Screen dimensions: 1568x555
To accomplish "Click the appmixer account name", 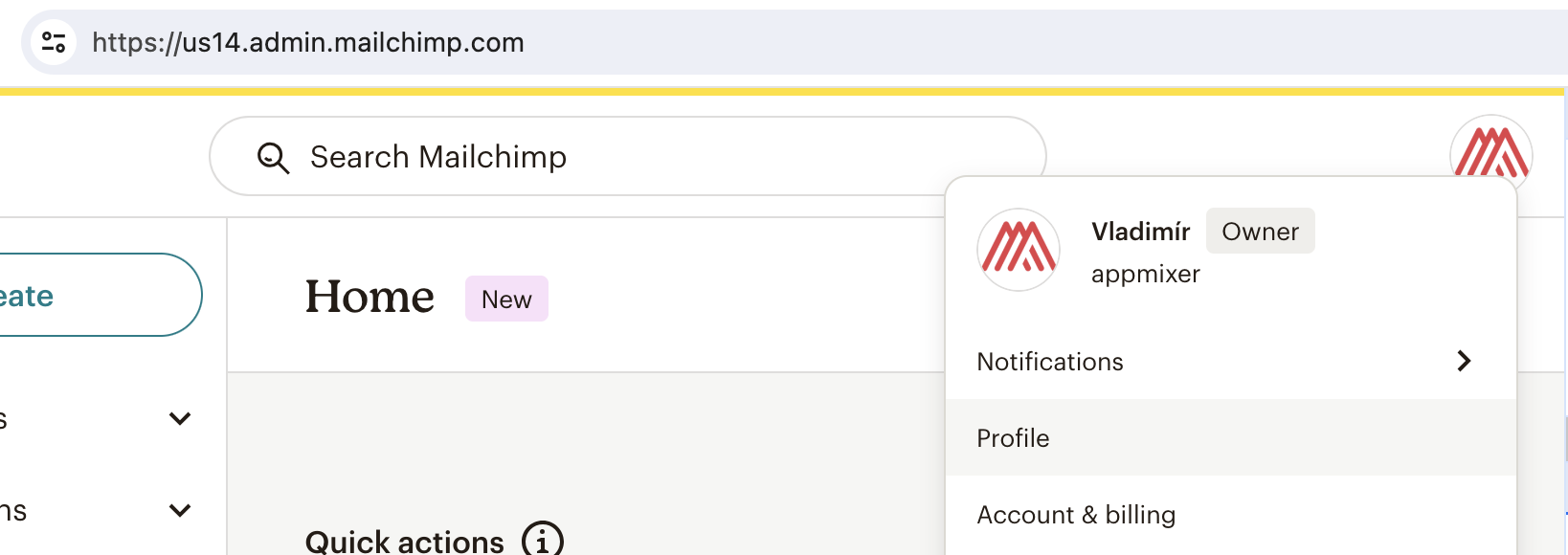I will pyautogui.click(x=1145, y=274).
